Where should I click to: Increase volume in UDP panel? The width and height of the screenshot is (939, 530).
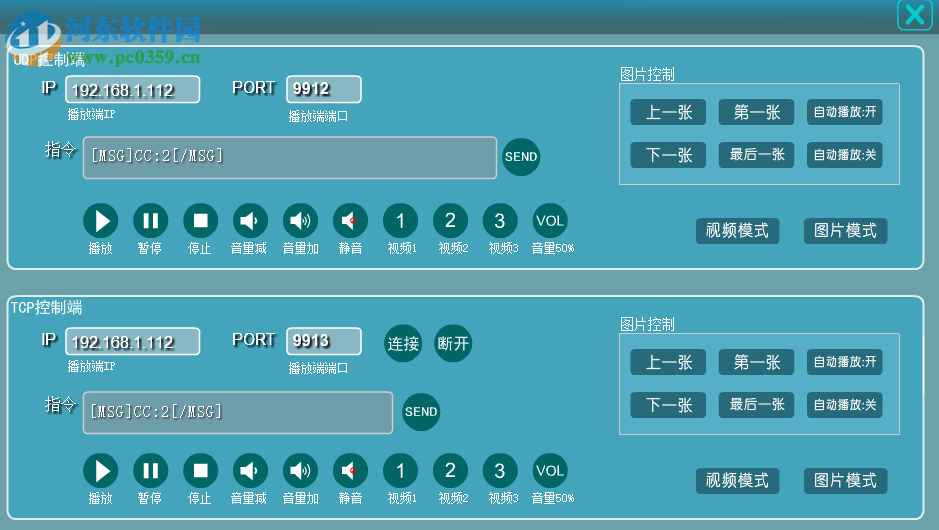click(300, 221)
